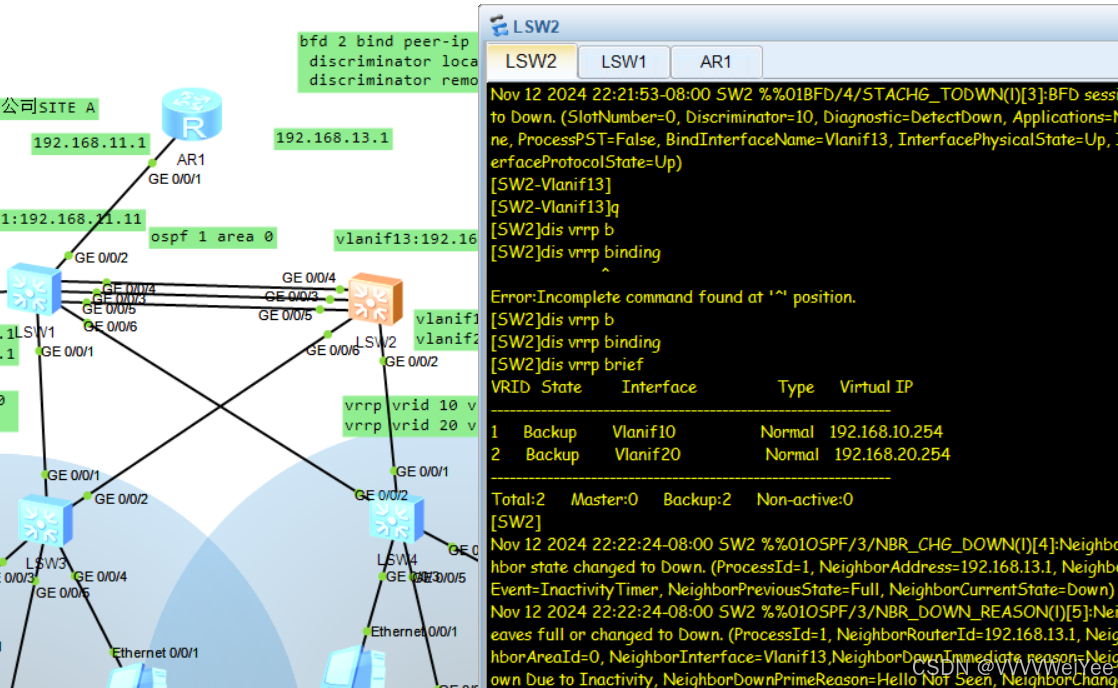The width and height of the screenshot is (1118, 688).
Task: Click the AR1 GE 0/0/1 port label
Action: click(175, 179)
